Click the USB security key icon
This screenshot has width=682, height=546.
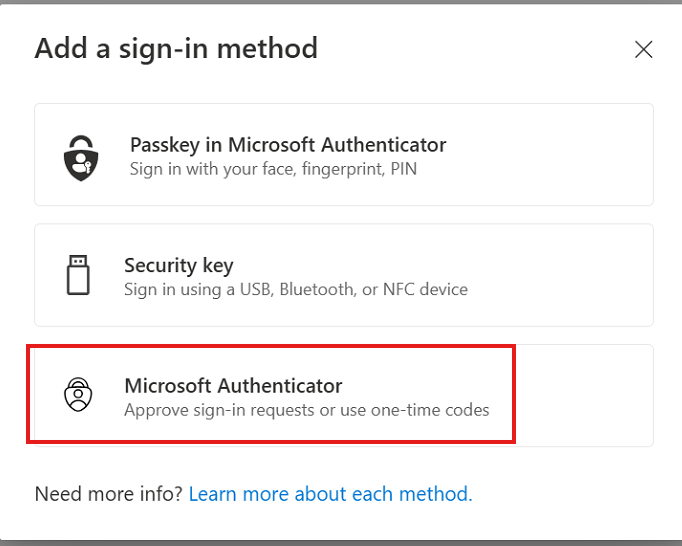(78, 275)
